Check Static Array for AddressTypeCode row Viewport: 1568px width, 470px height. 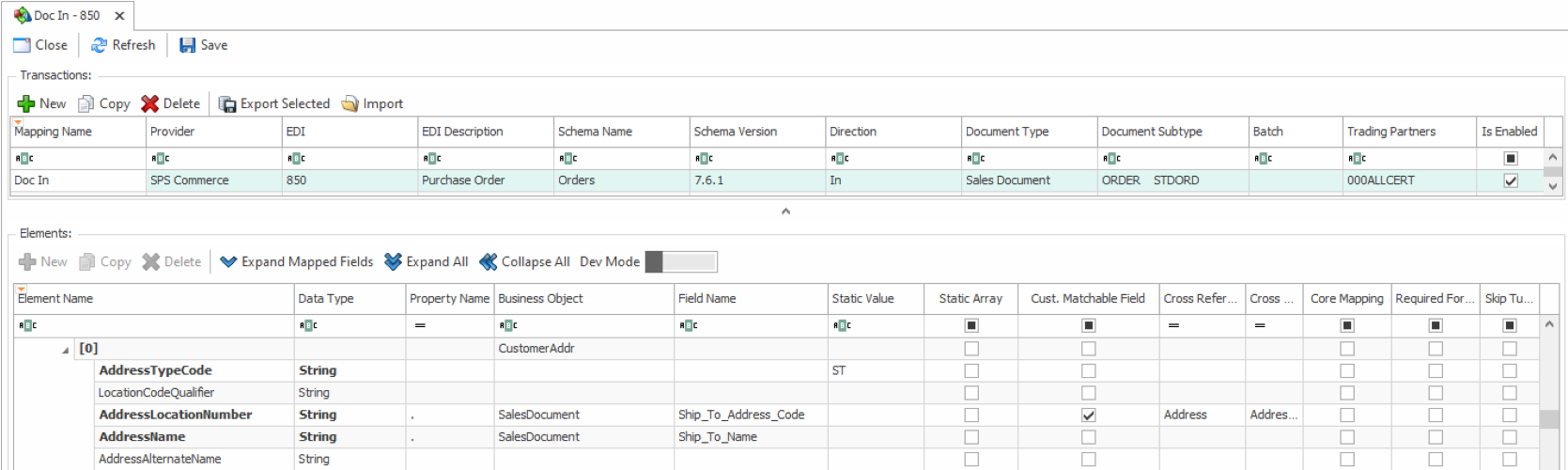coord(971,370)
